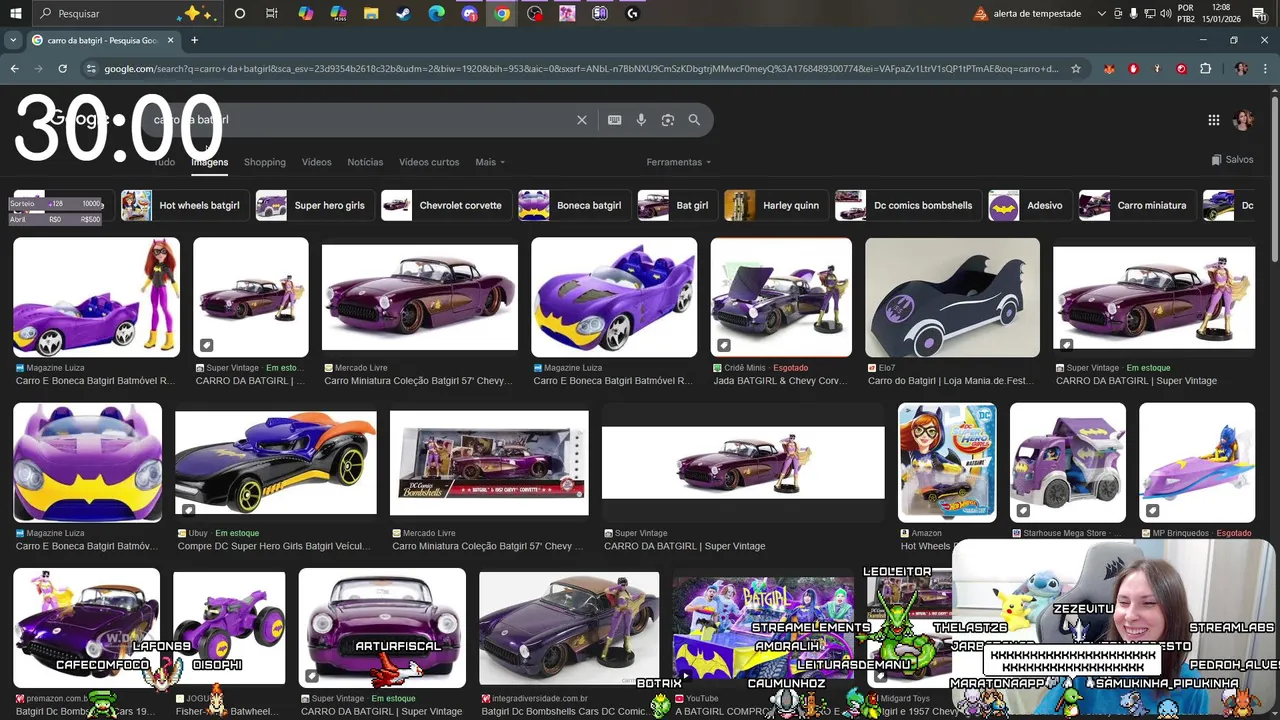Viewport: 1280px width, 720px height.
Task: Open Microsoft Edge from the taskbar
Action: [436, 14]
